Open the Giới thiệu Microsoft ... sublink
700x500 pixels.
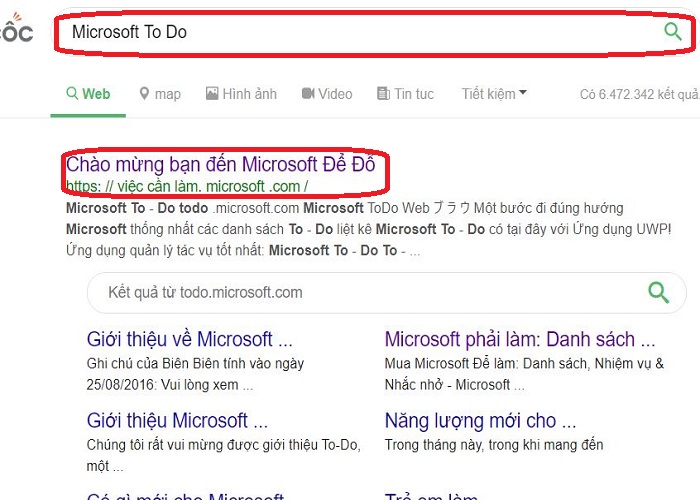[x=177, y=421]
